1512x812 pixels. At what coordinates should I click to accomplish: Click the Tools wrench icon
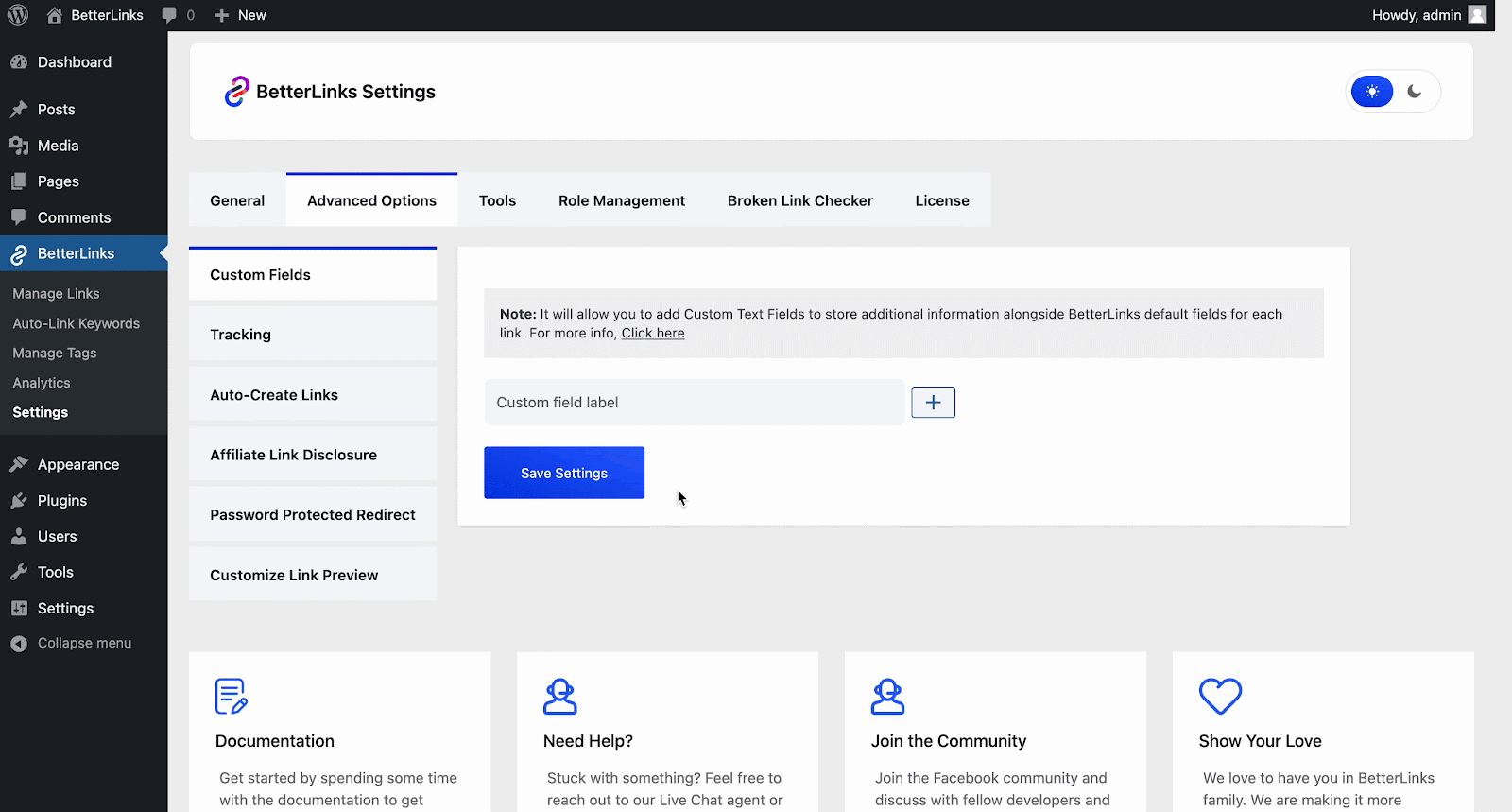point(19,572)
